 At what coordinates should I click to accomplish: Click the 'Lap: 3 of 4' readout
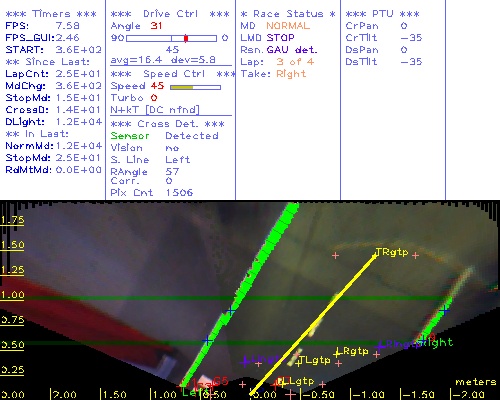click(277, 62)
